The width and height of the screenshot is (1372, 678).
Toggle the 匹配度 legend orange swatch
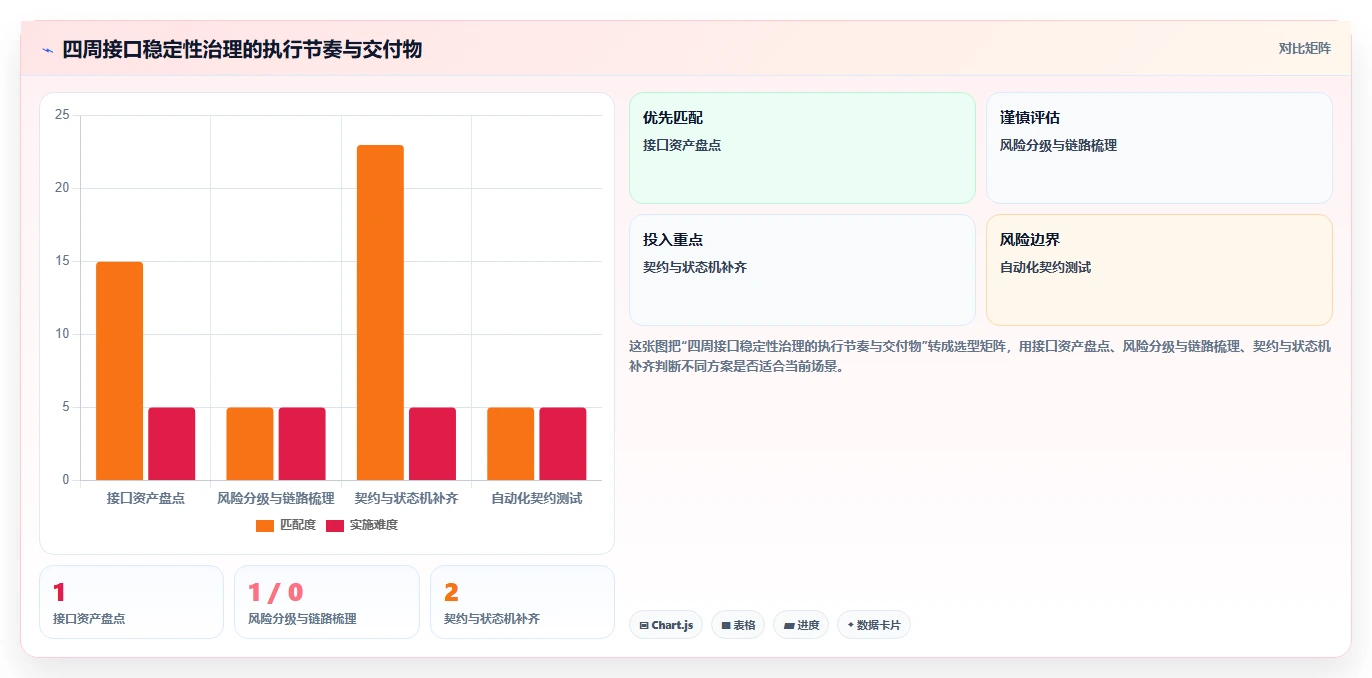(x=265, y=525)
